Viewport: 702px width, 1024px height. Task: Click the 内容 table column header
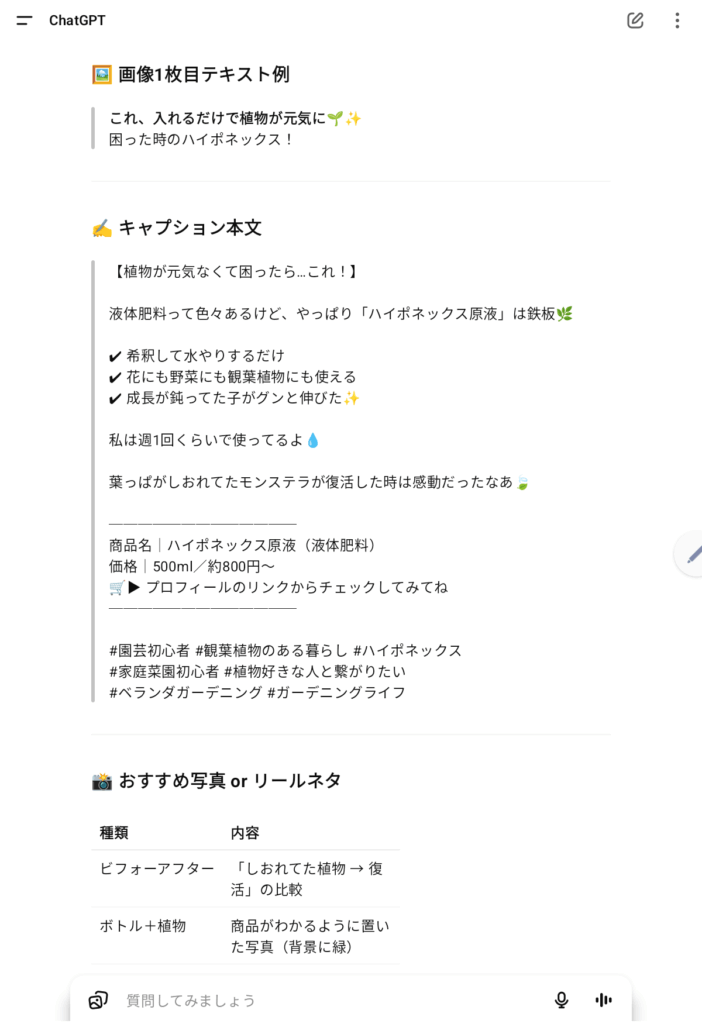coord(245,832)
